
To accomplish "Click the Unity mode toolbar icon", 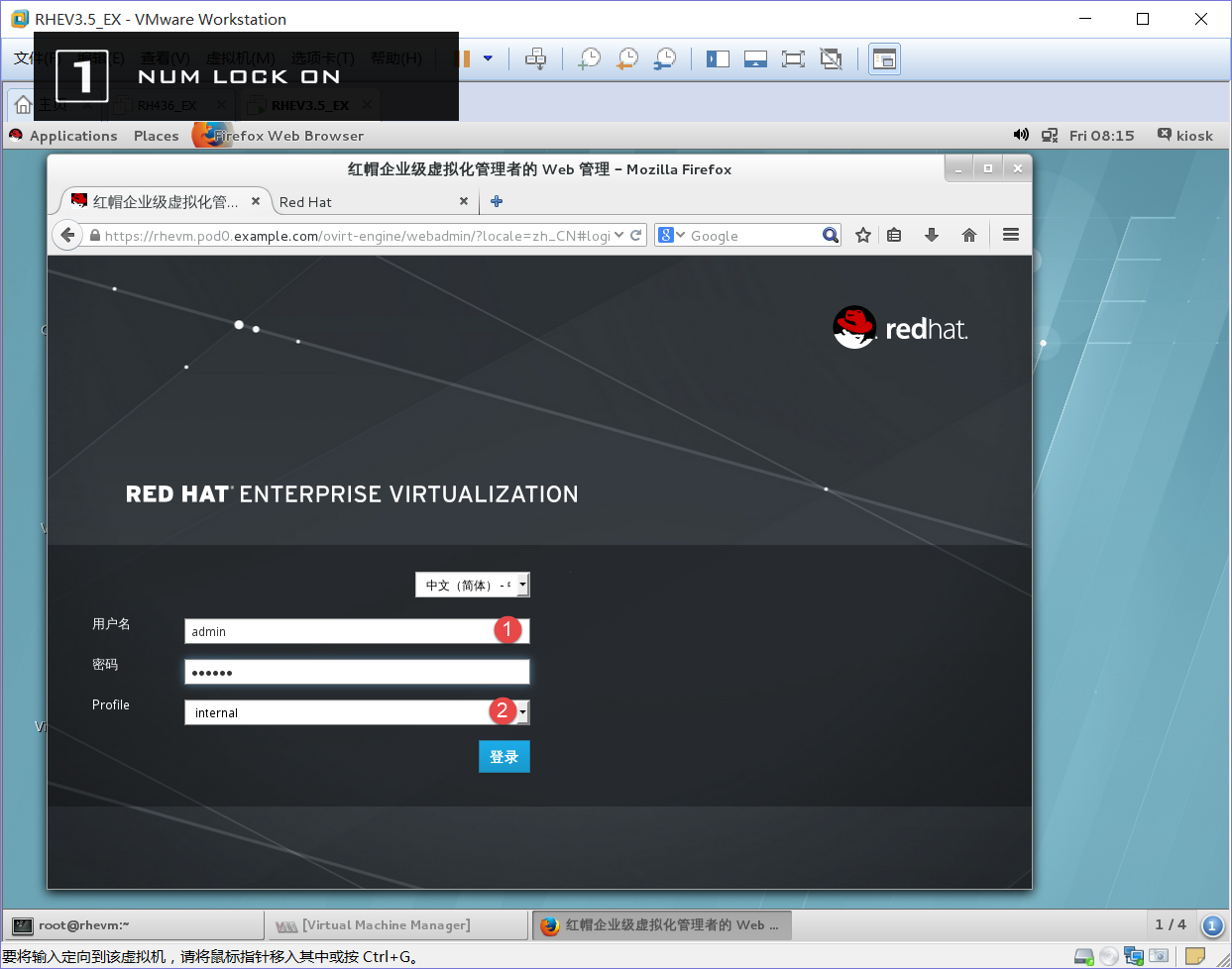I will (x=832, y=59).
